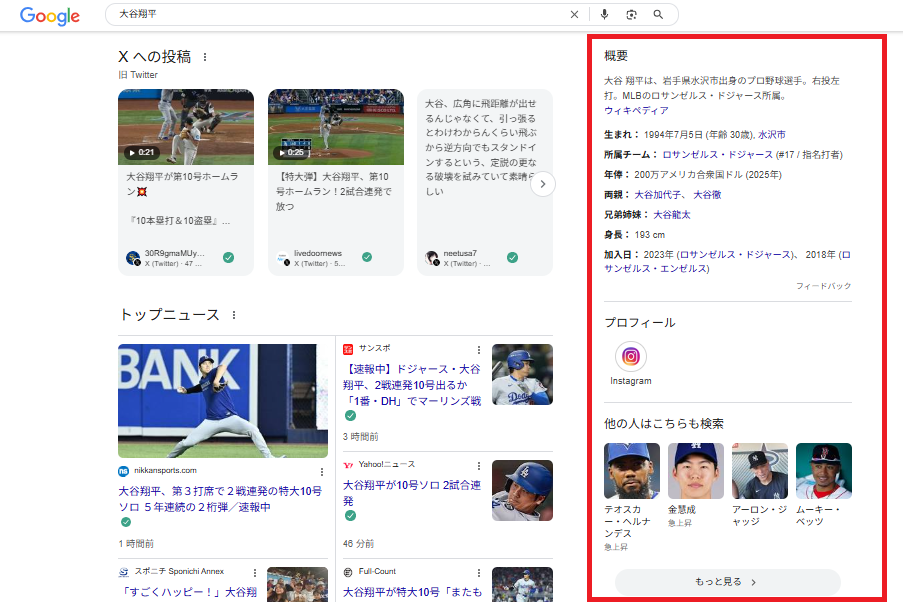The image size is (903, 602).
Task: Click the フィードバック link
Action: (x=824, y=286)
